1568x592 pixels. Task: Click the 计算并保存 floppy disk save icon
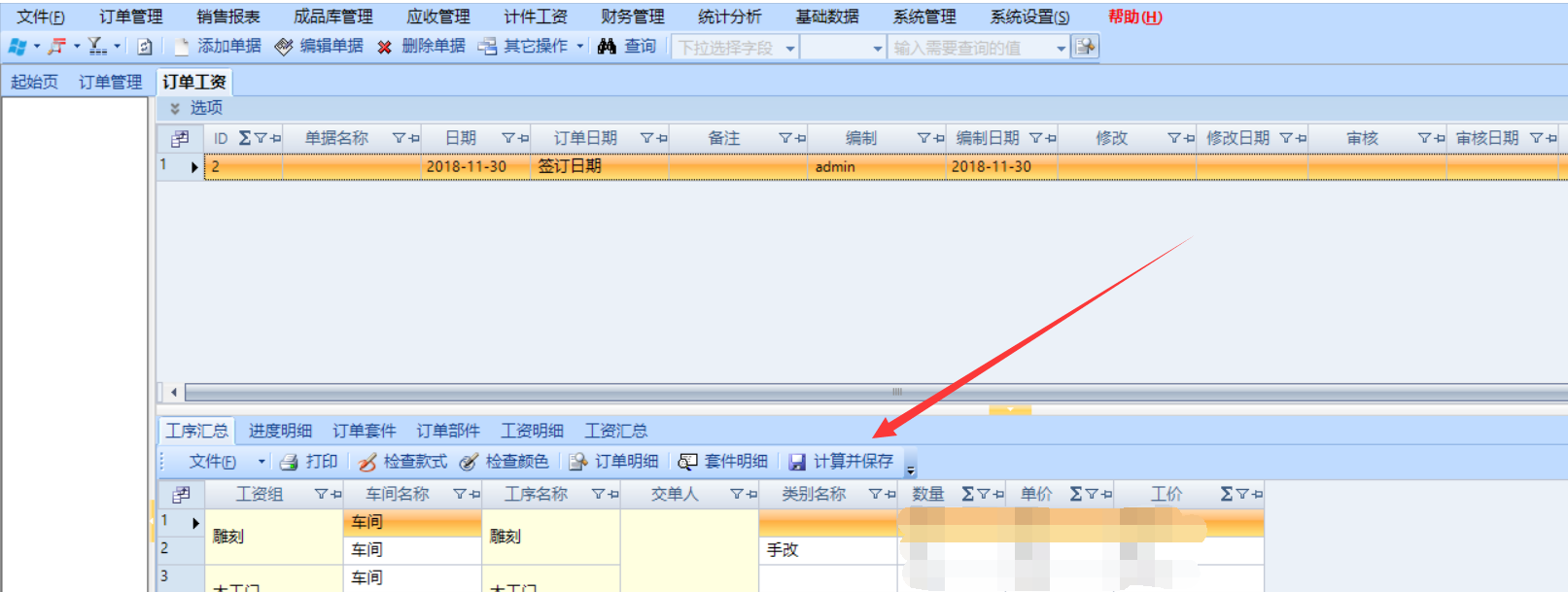[797, 462]
